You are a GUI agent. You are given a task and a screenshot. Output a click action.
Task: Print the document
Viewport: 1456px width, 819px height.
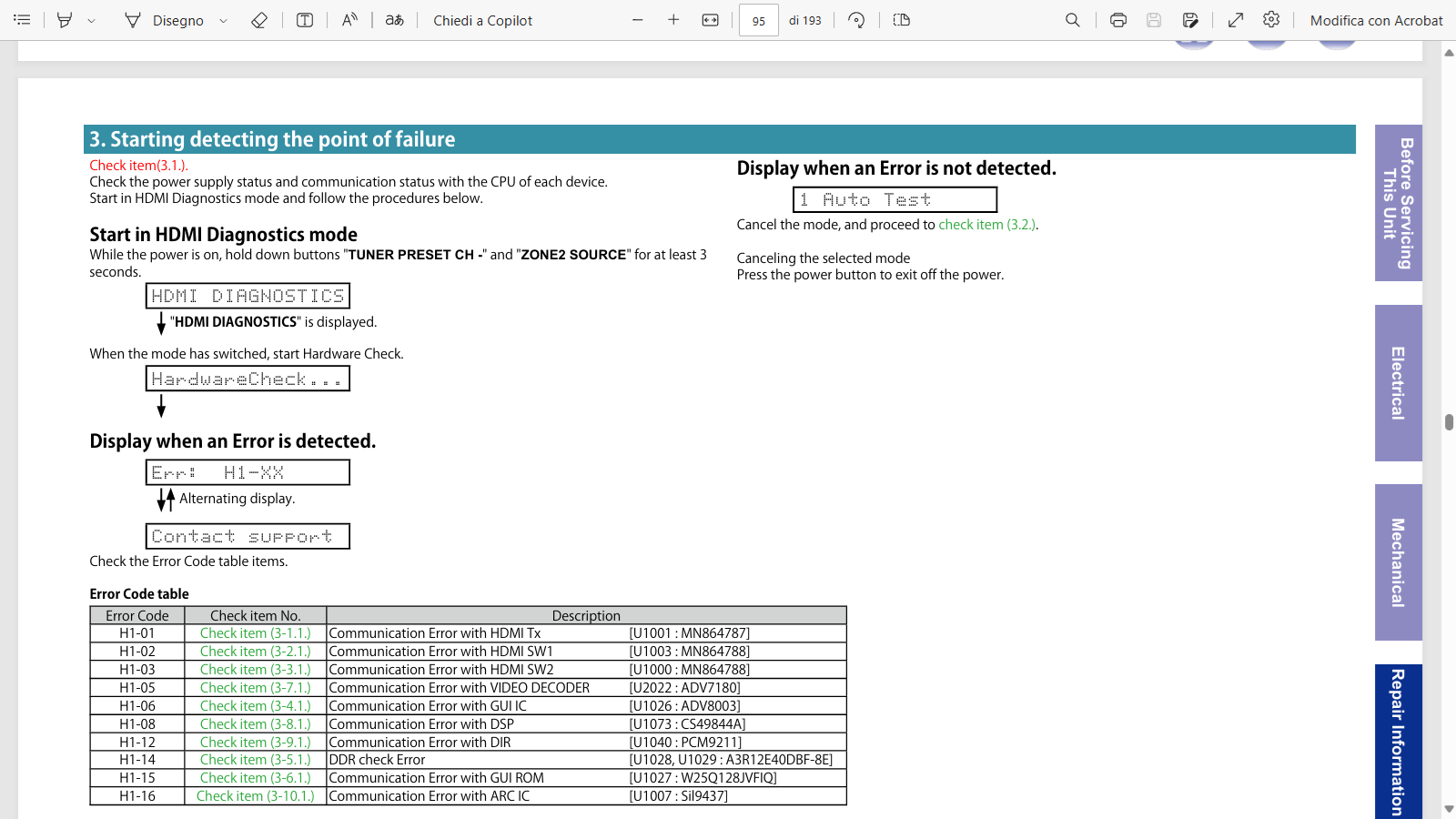1118,20
